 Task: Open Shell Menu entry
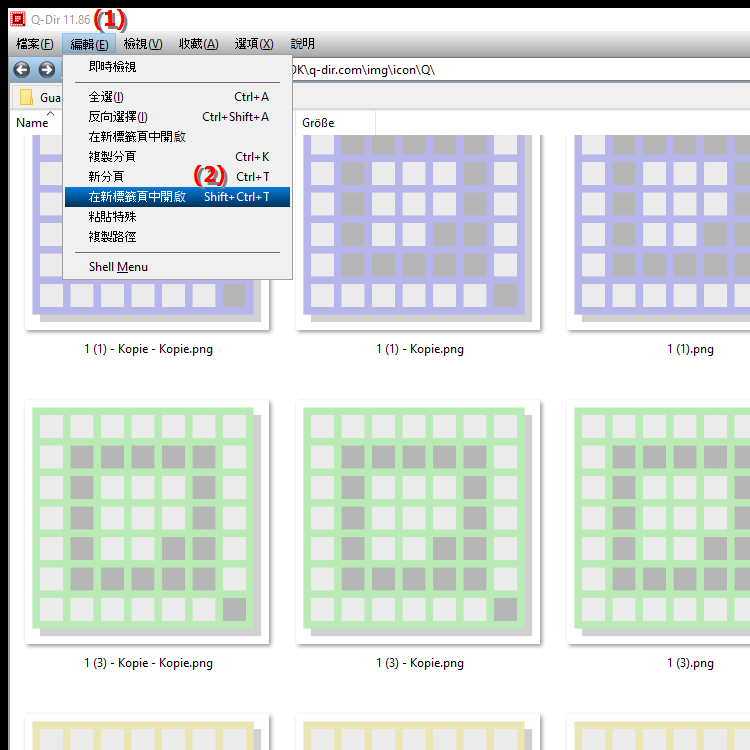[177, 267]
